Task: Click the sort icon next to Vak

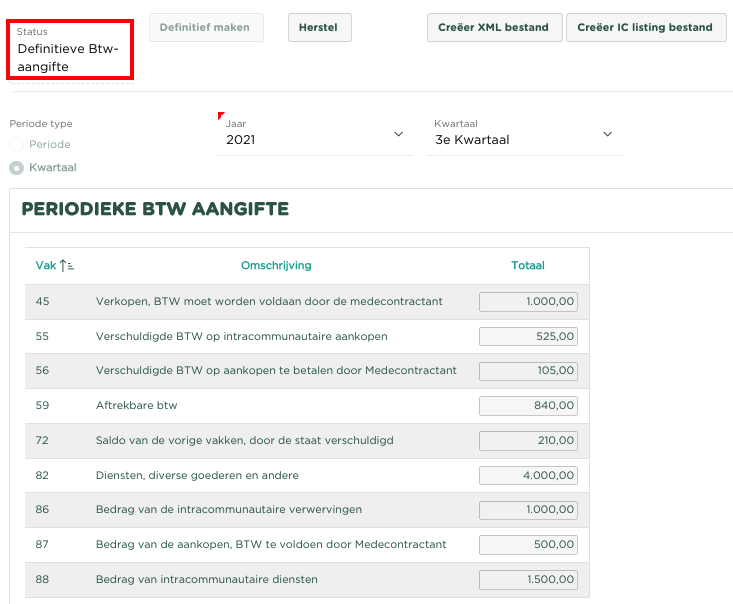Action: click(68, 266)
